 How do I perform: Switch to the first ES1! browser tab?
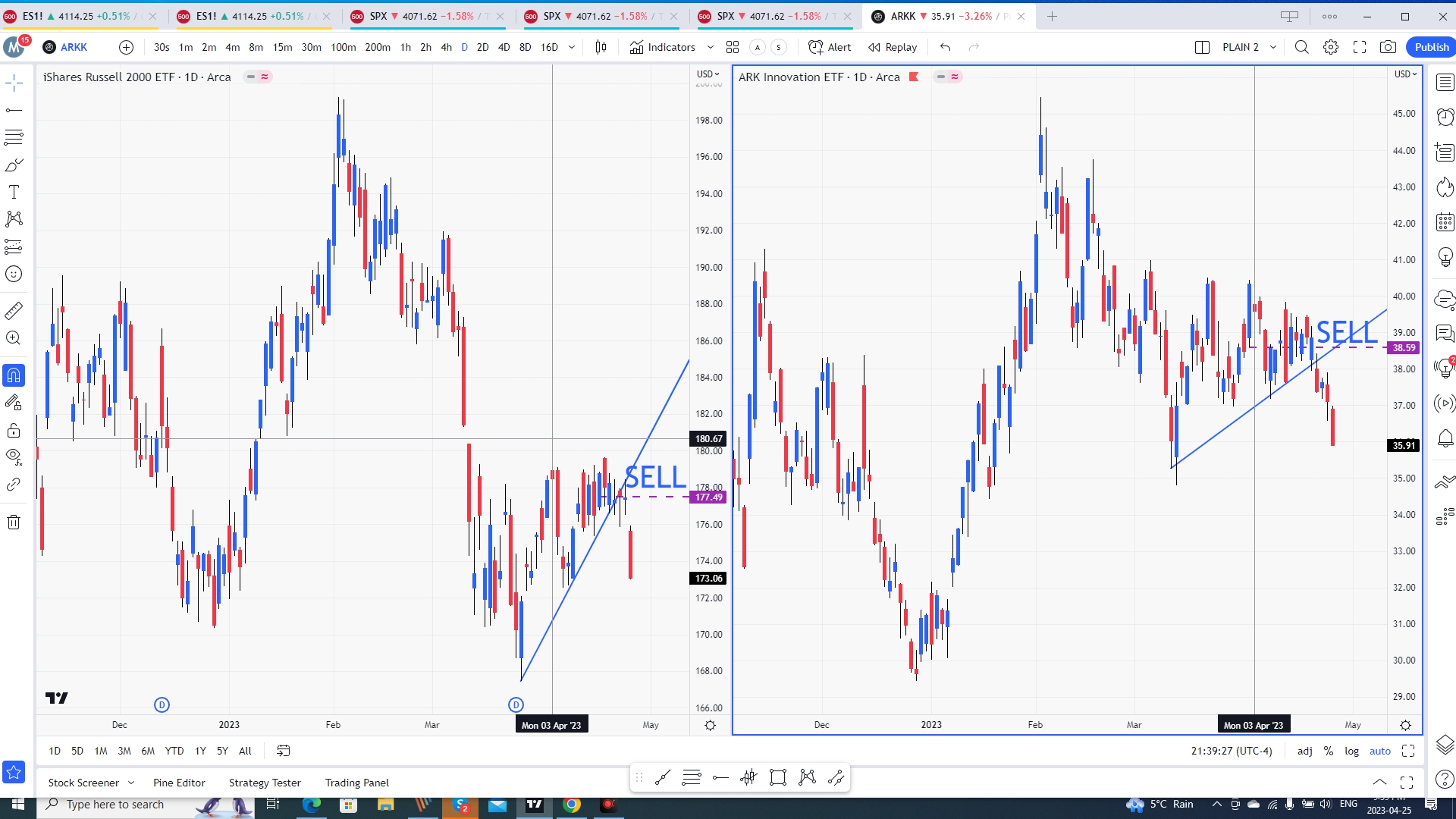pos(79,16)
